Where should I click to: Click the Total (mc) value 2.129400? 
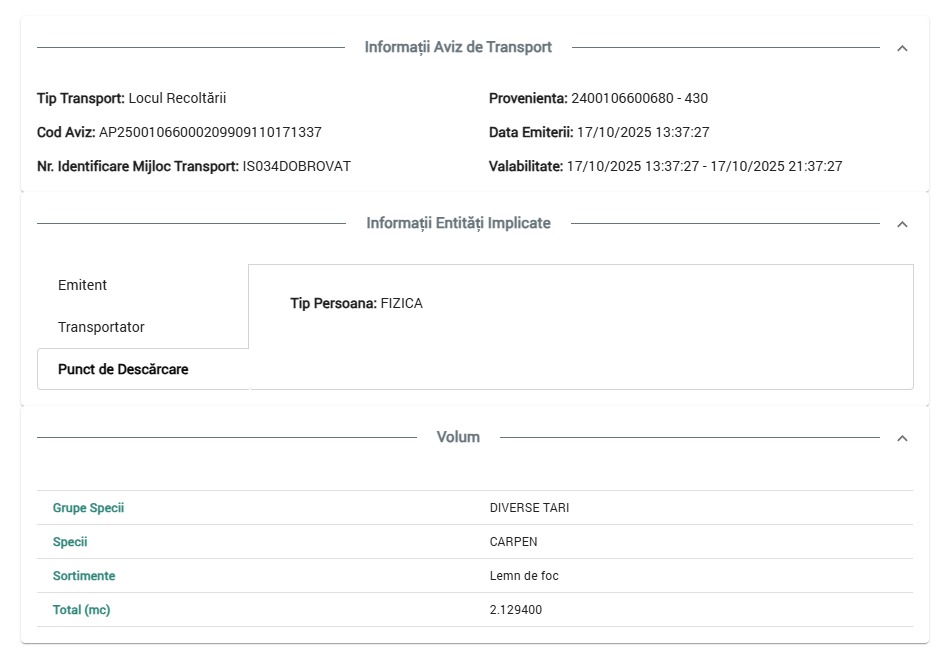click(x=516, y=610)
